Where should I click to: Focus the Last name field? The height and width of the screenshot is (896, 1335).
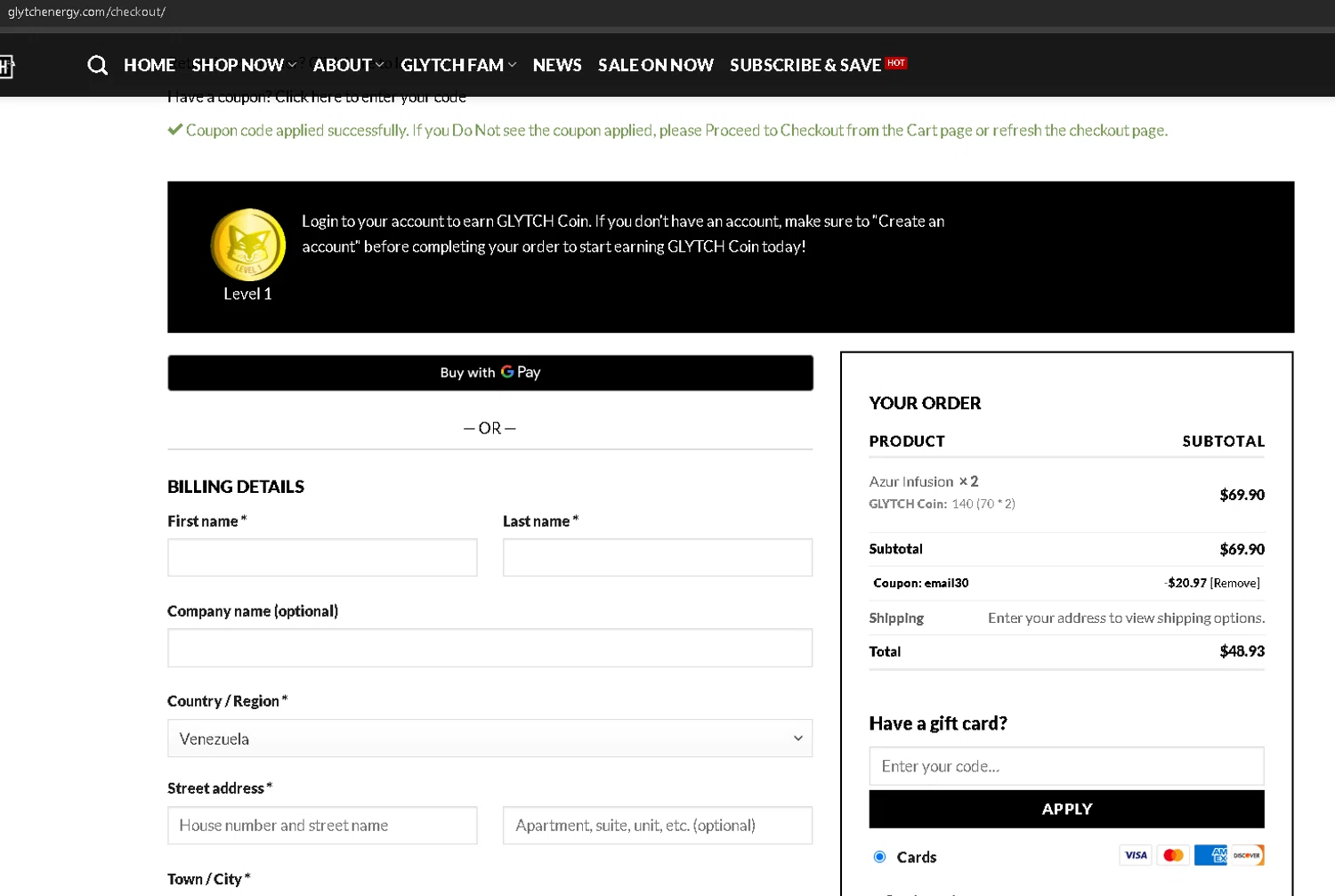(x=658, y=557)
